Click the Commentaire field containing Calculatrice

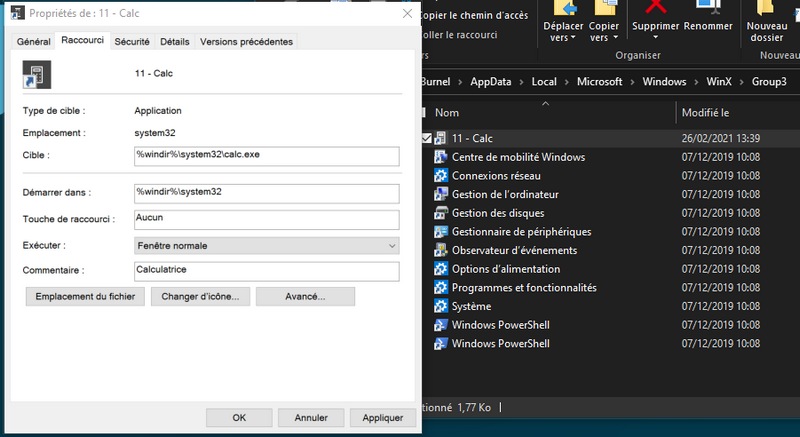point(266,271)
